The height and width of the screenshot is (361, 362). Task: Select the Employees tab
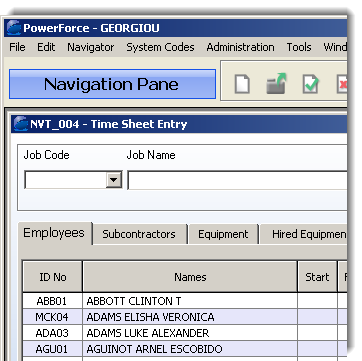55,233
